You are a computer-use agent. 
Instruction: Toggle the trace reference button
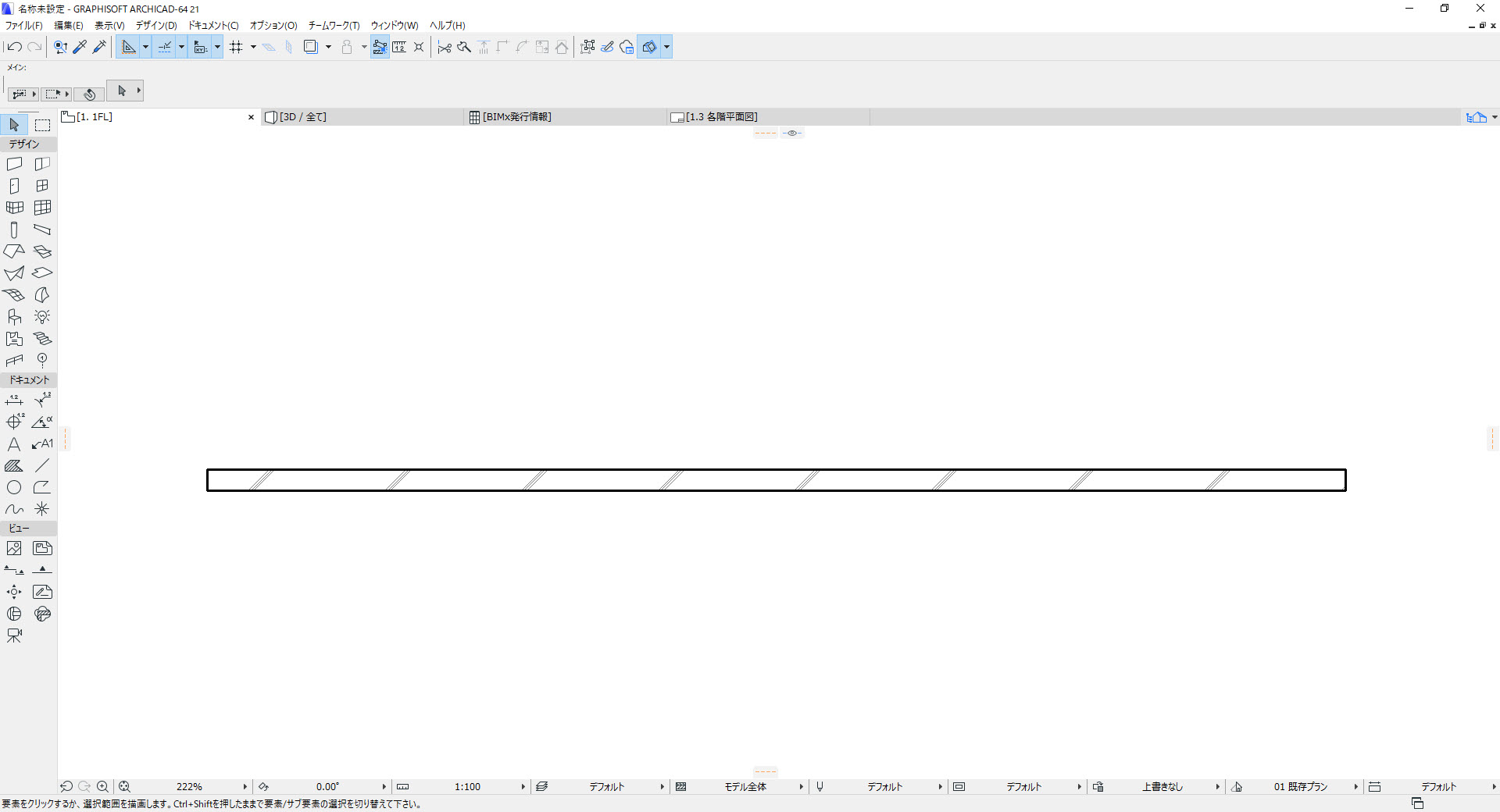click(x=311, y=47)
